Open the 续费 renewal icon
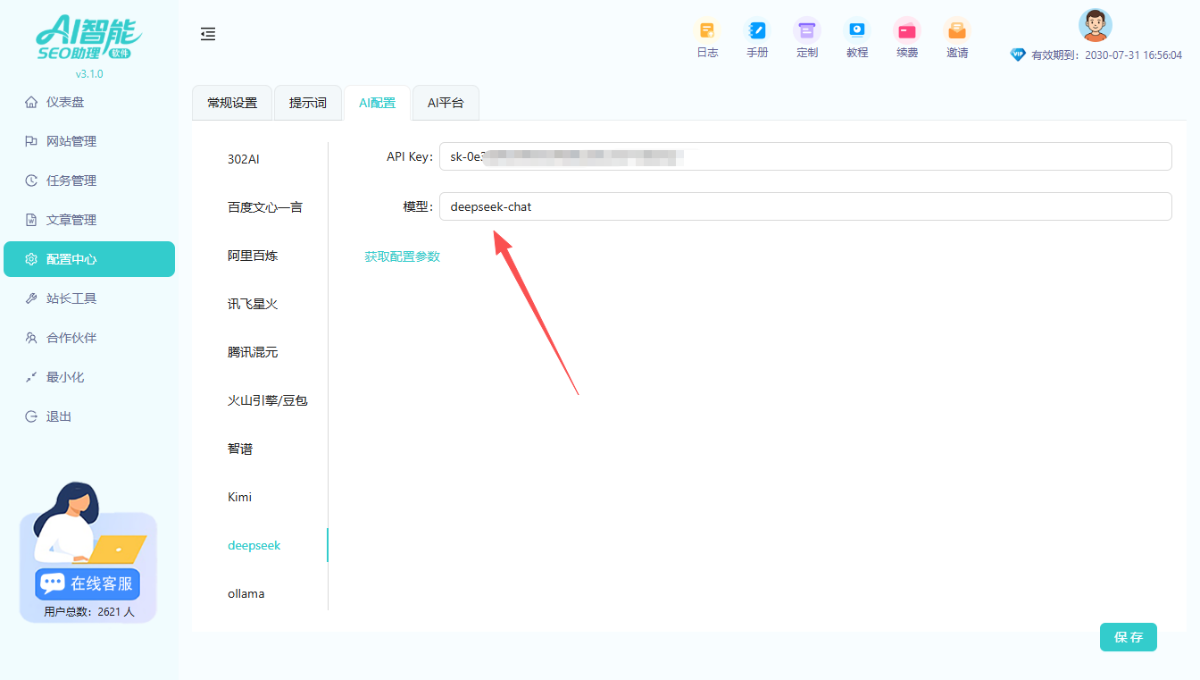 point(907,30)
